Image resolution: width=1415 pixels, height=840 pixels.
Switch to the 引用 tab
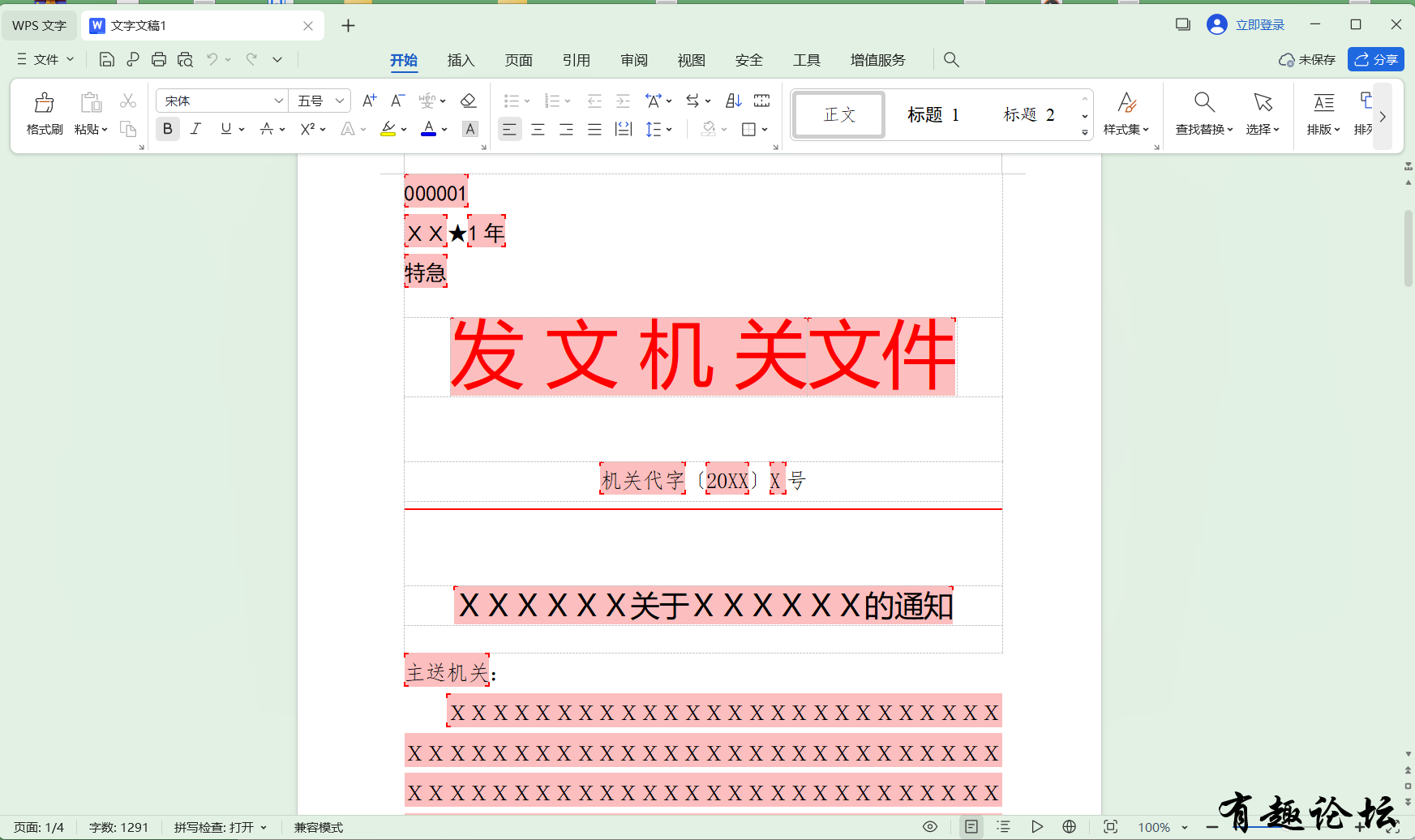coord(576,60)
